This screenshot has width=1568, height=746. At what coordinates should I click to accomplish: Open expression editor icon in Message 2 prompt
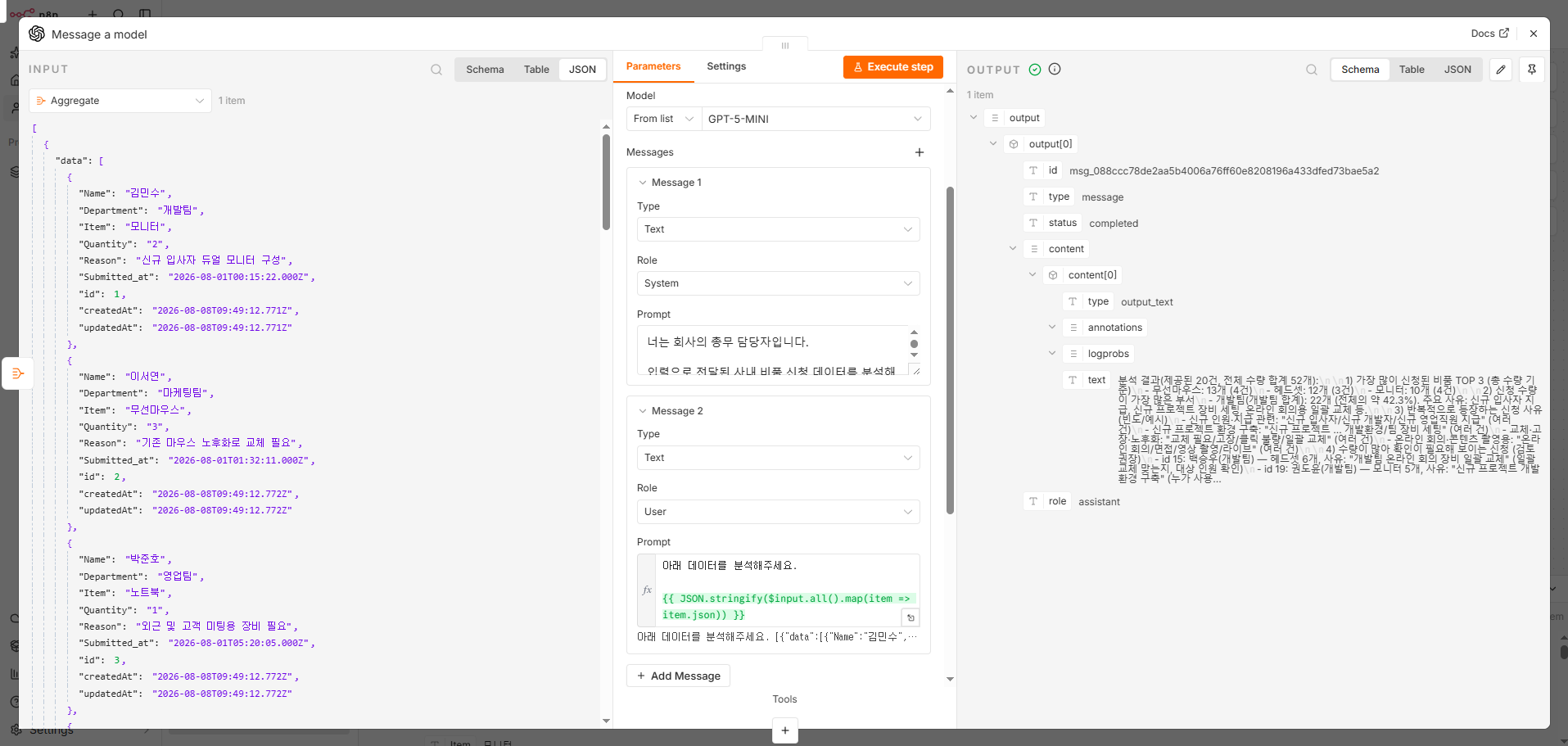tap(911, 617)
